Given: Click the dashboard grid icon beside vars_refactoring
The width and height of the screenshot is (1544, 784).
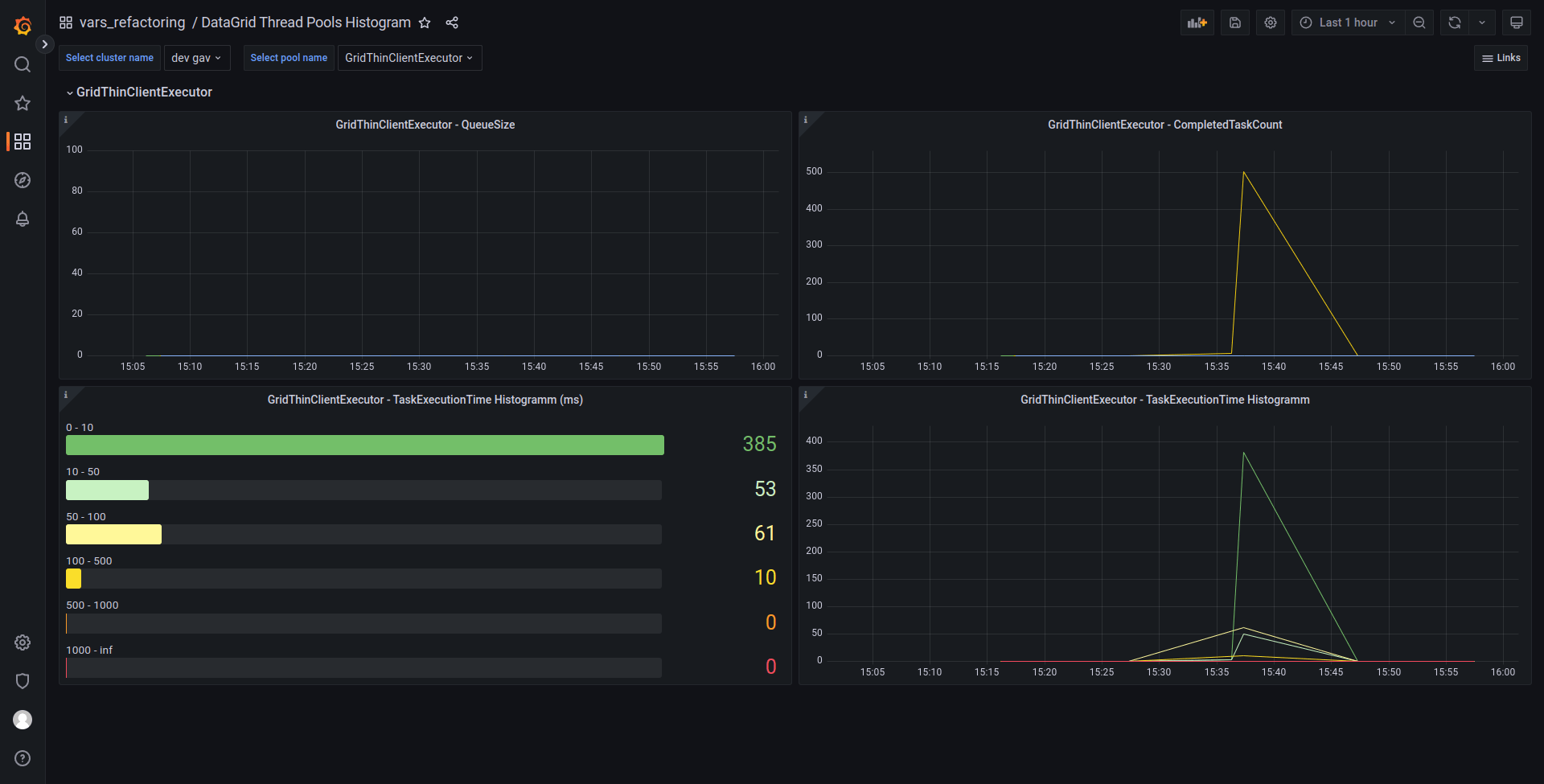Looking at the screenshot, I should pyautogui.click(x=66, y=23).
